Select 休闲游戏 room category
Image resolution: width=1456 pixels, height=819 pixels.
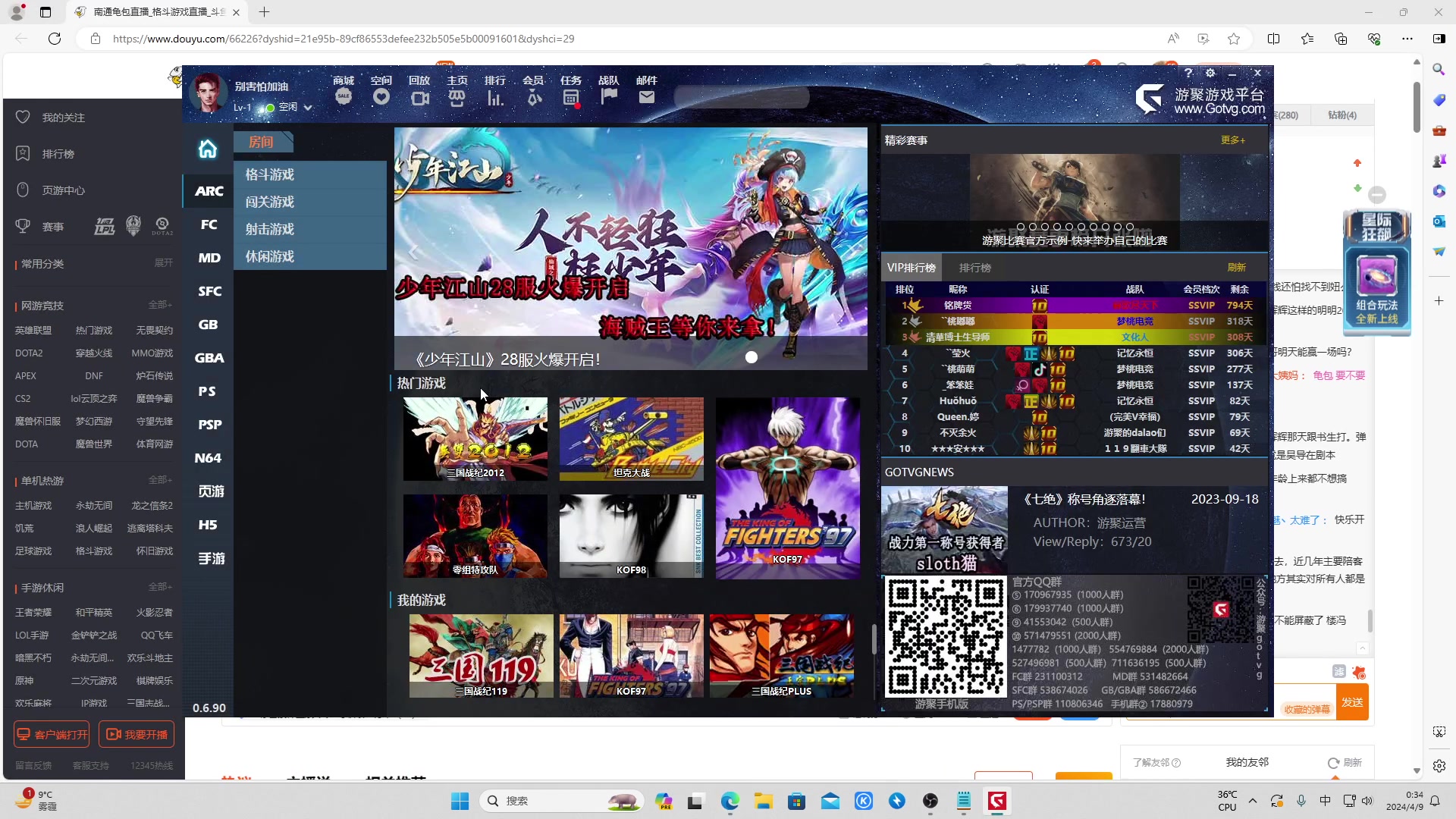click(x=310, y=256)
